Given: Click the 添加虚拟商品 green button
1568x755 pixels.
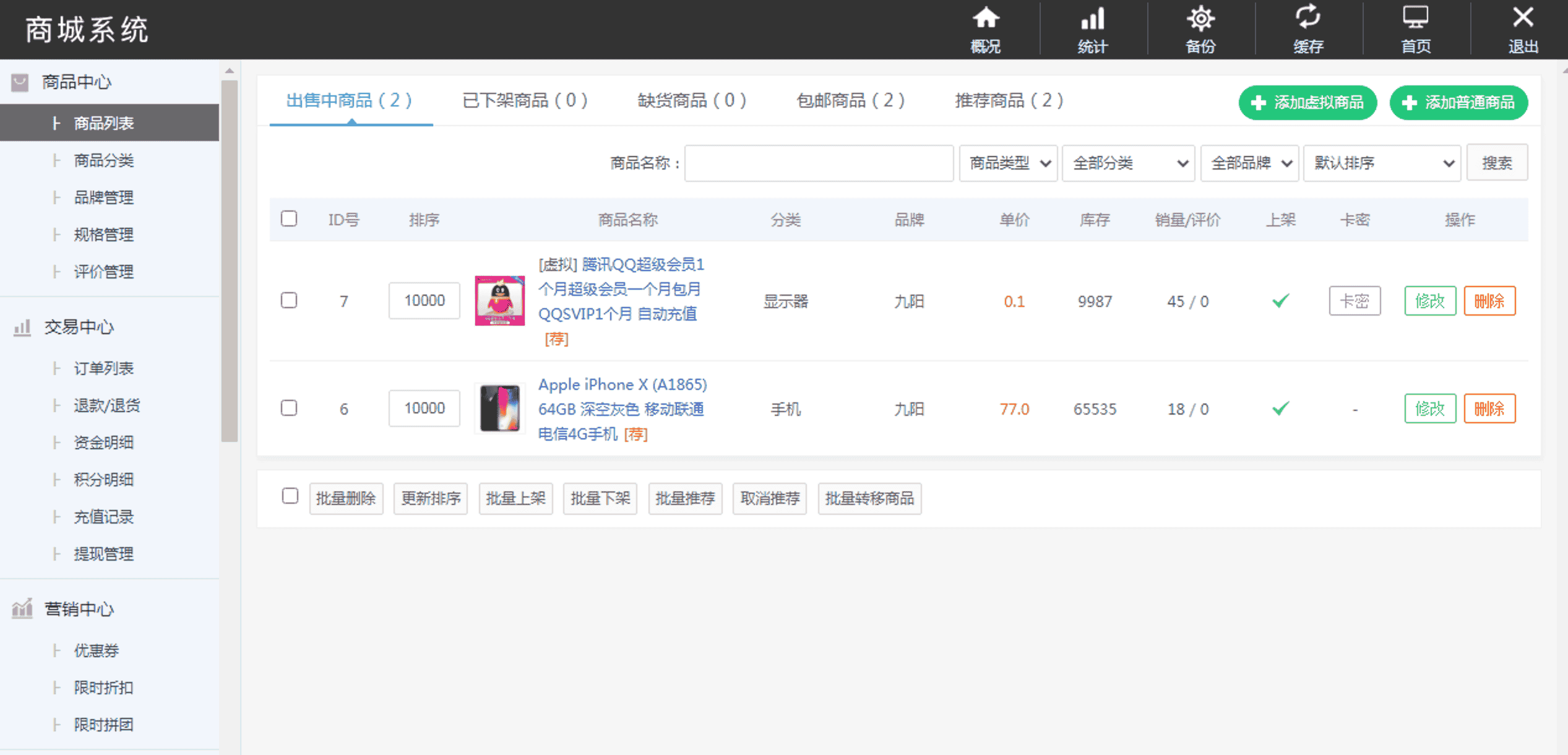Looking at the screenshot, I should [1307, 103].
